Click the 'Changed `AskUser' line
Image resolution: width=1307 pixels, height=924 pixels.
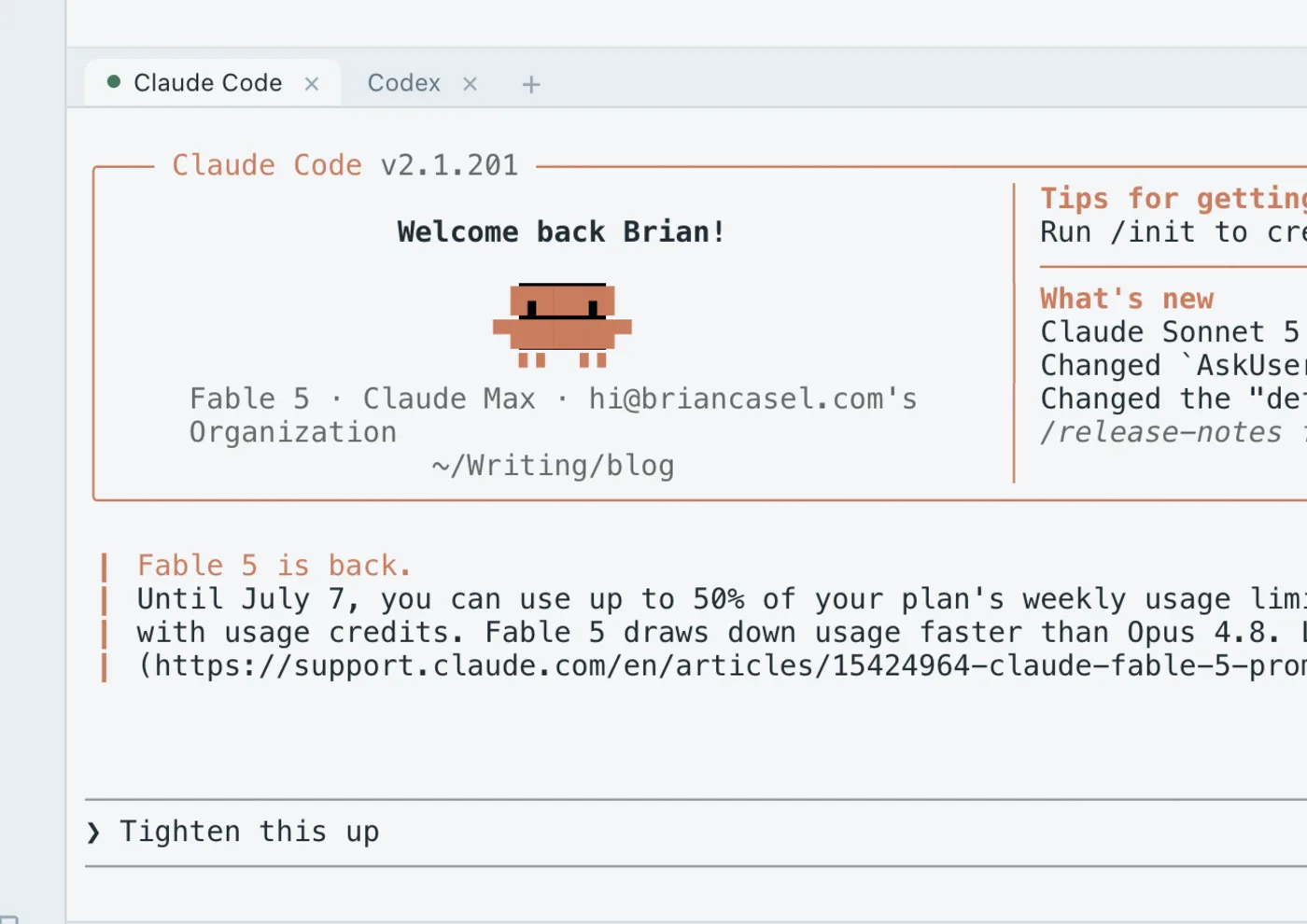coord(1173,366)
